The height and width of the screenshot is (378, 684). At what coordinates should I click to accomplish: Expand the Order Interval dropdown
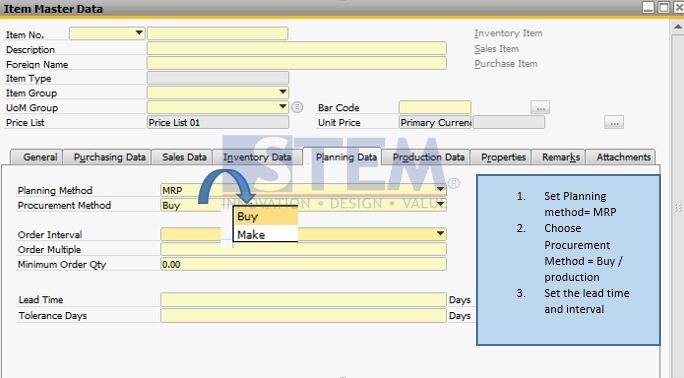coord(440,234)
